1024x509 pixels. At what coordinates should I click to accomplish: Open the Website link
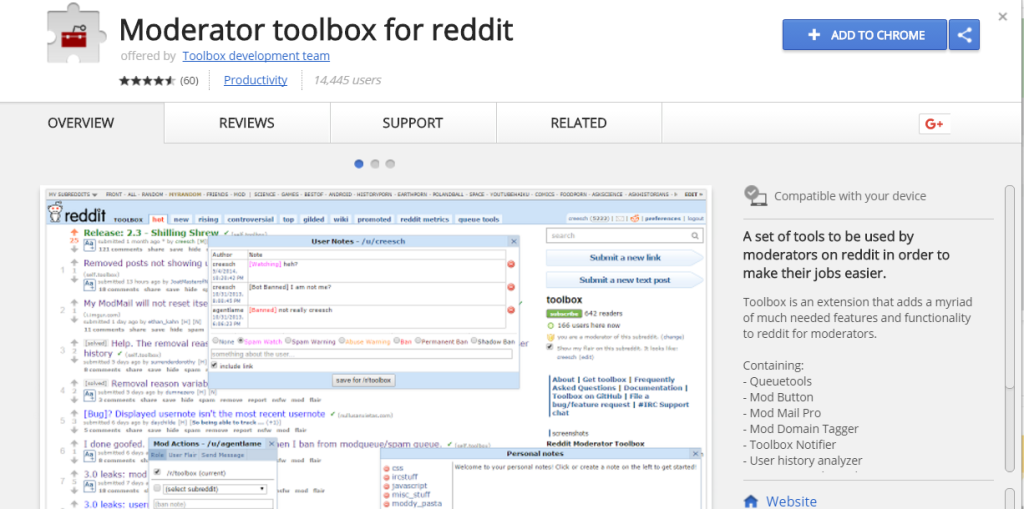pyautogui.click(x=791, y=502)
